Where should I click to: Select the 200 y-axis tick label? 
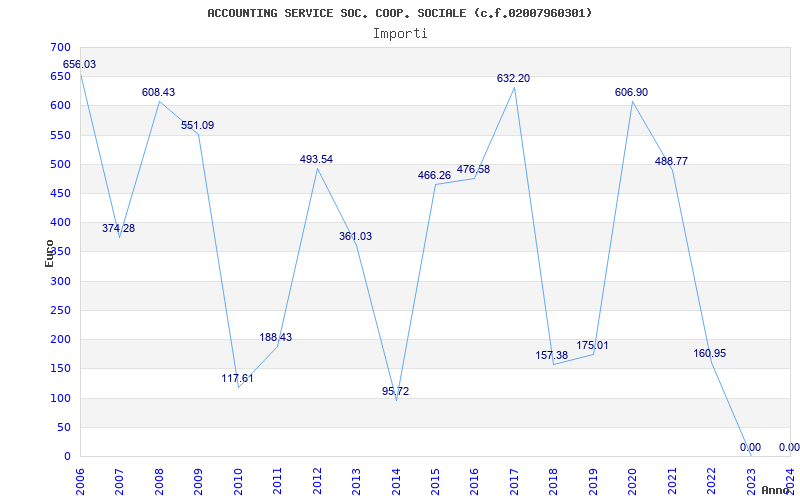[60, 339]
